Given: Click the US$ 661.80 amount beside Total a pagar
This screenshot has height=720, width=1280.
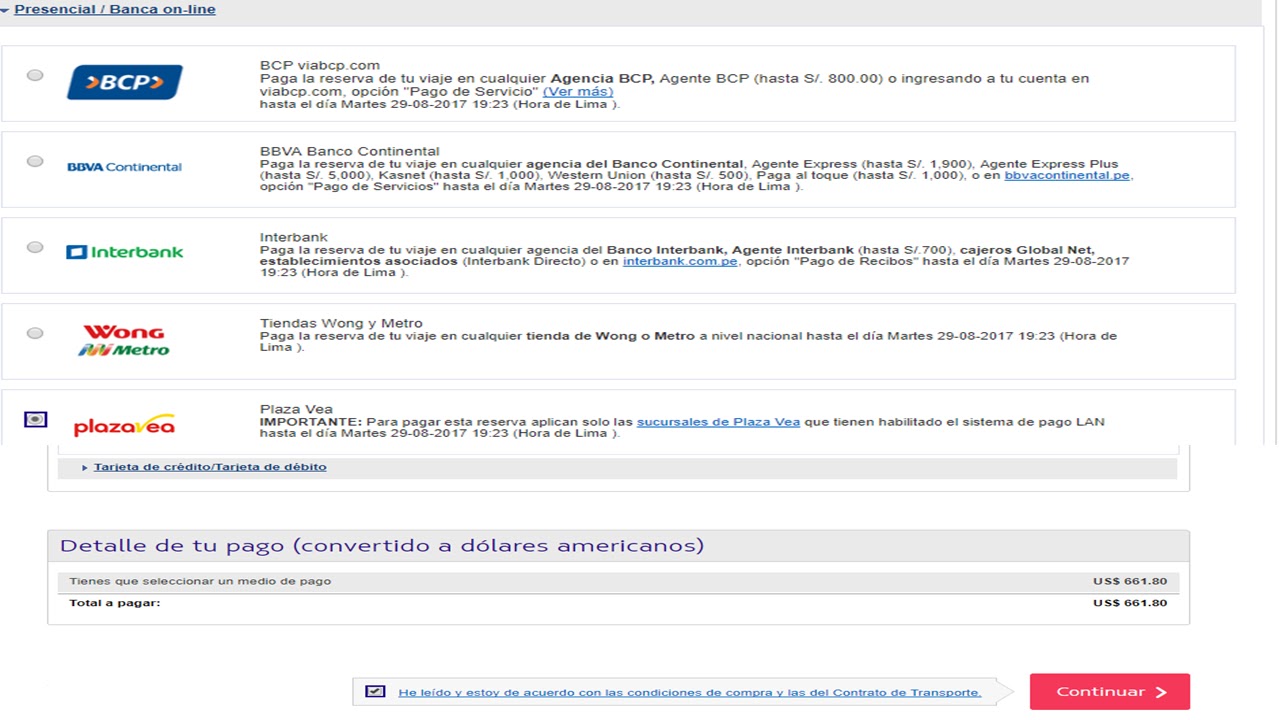Looking at the screenshot, I should [1130, 603].
